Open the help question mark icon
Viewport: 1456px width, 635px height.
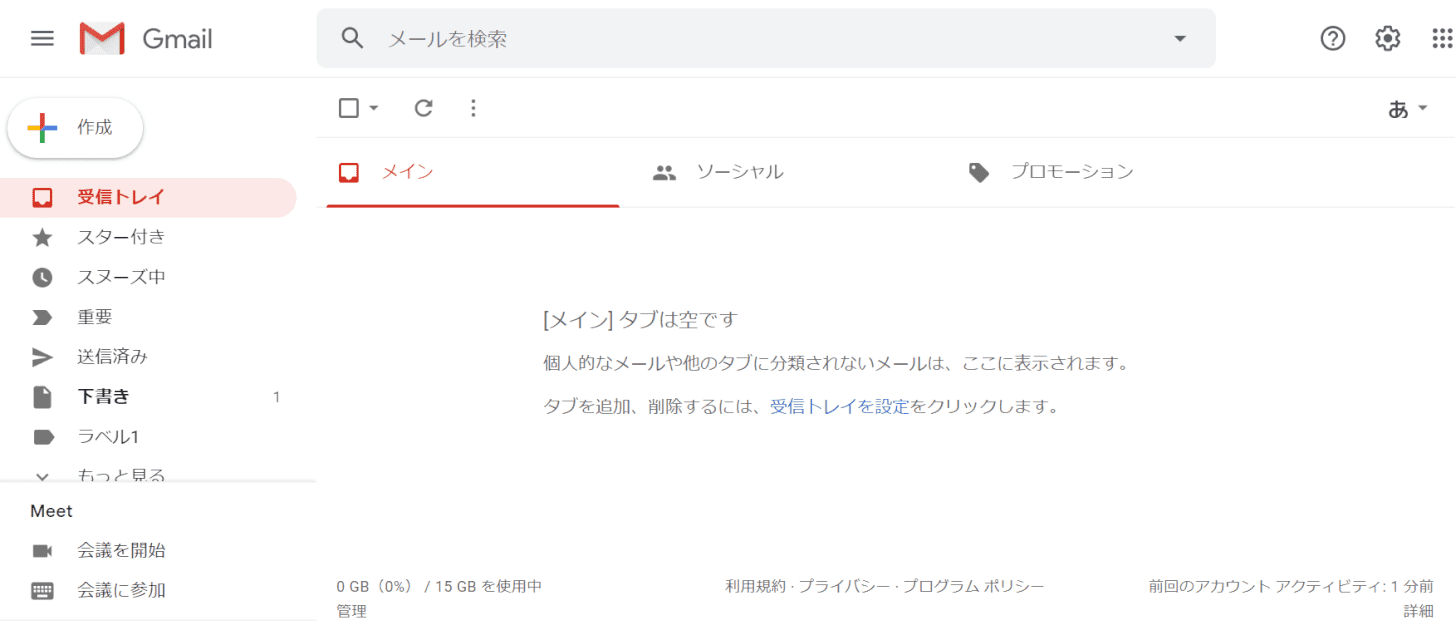1333,38
